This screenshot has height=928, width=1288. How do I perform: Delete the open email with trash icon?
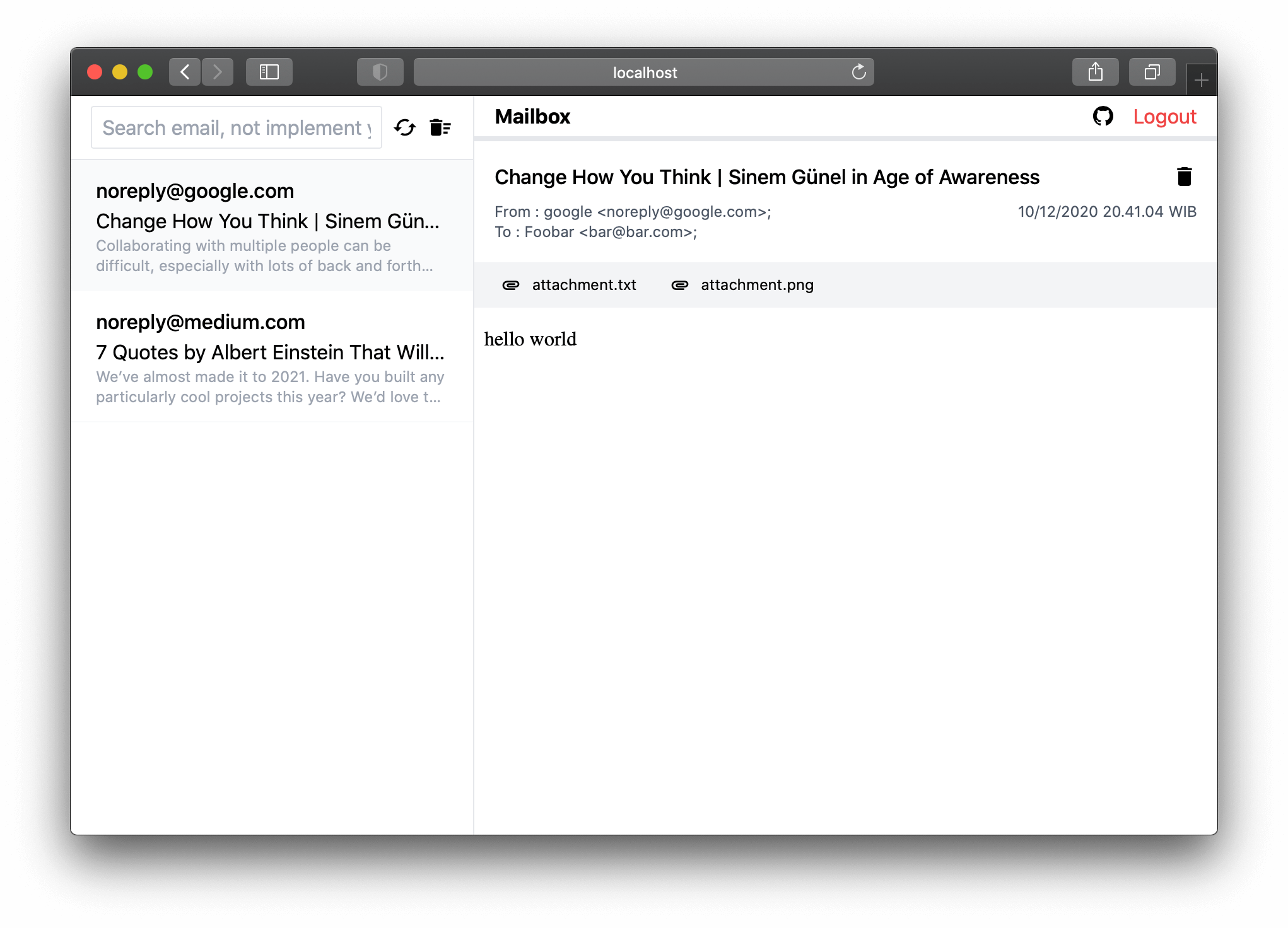pyautogui.click(x=1184, y=177)
